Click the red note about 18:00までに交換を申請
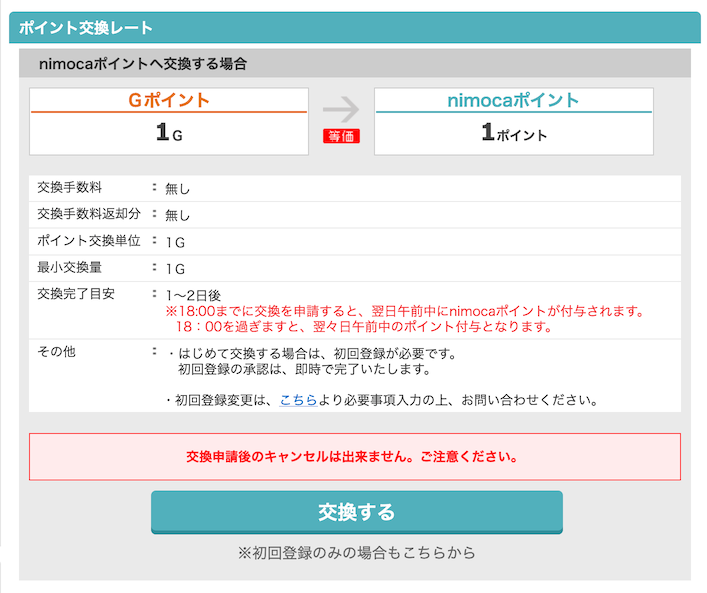Image resolution: width=707 pixels, height=593 pixels. click(x=405, y=311)
